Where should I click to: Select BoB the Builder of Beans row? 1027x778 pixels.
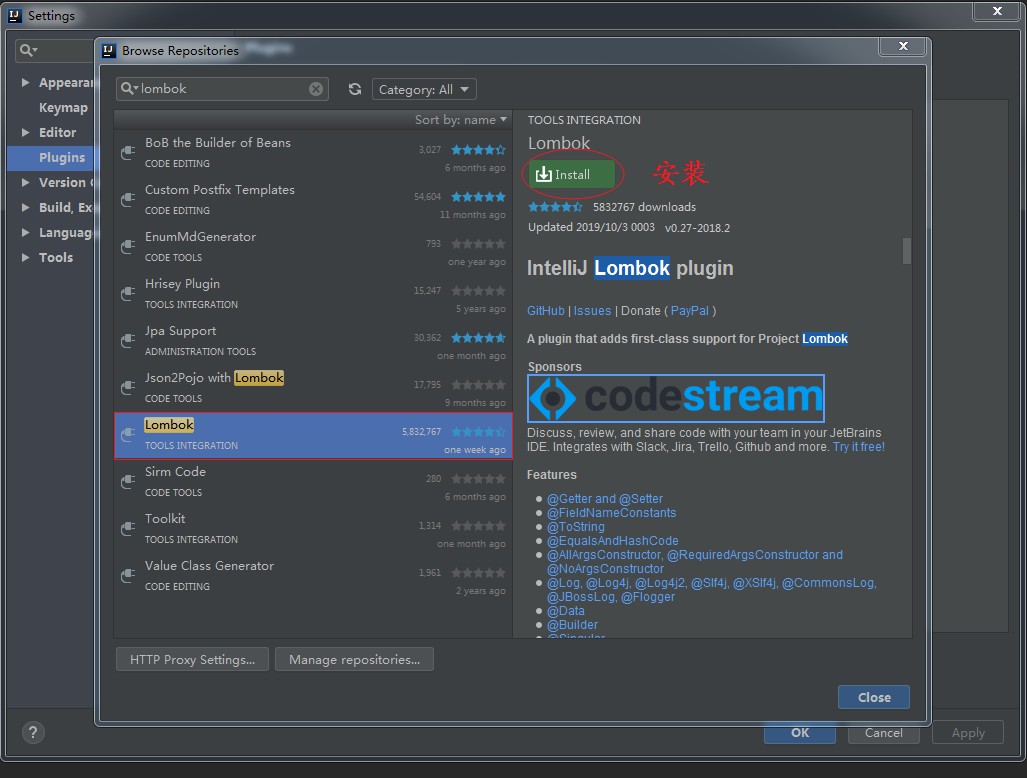point(312,153)
